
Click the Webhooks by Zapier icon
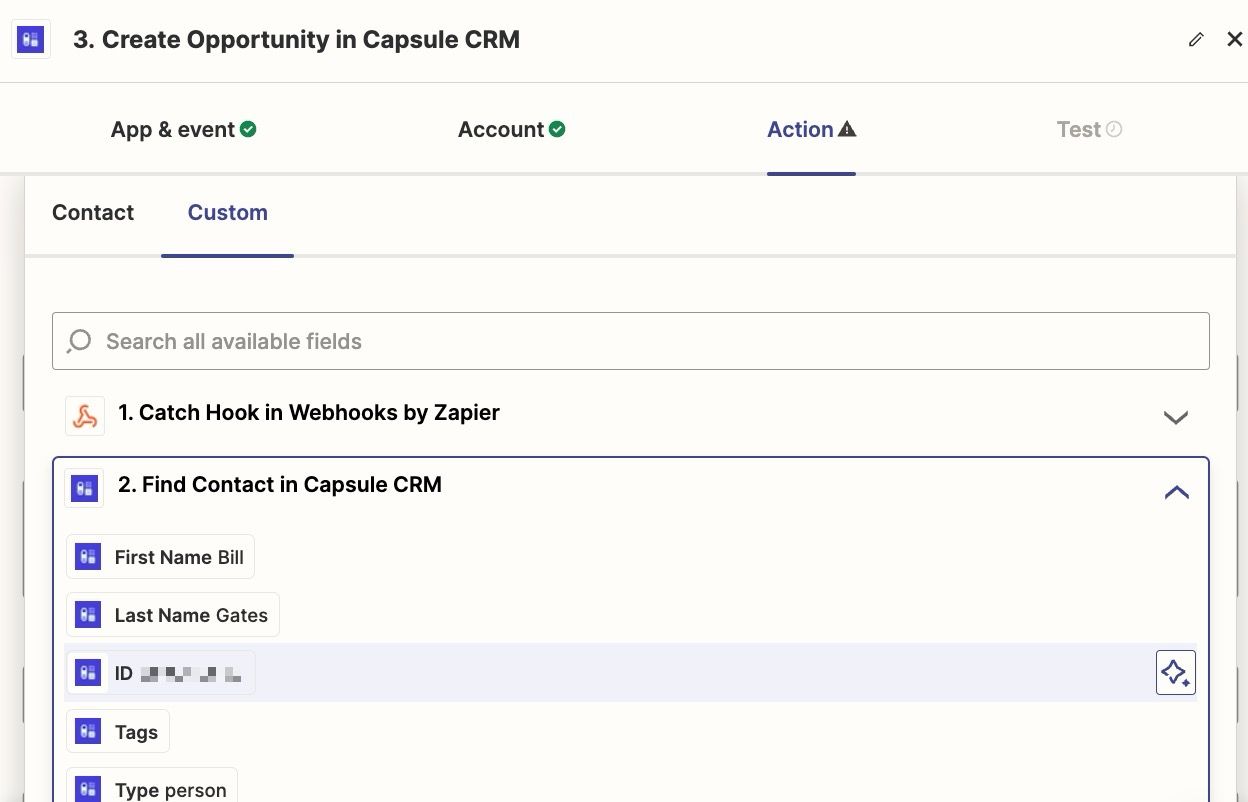tap(85, 416)
